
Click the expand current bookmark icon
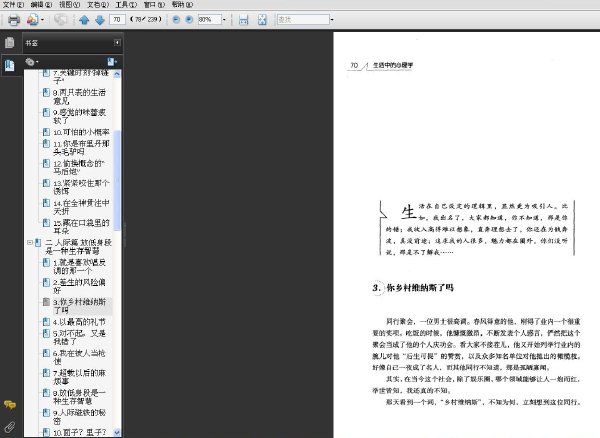[x=112, y=62]
